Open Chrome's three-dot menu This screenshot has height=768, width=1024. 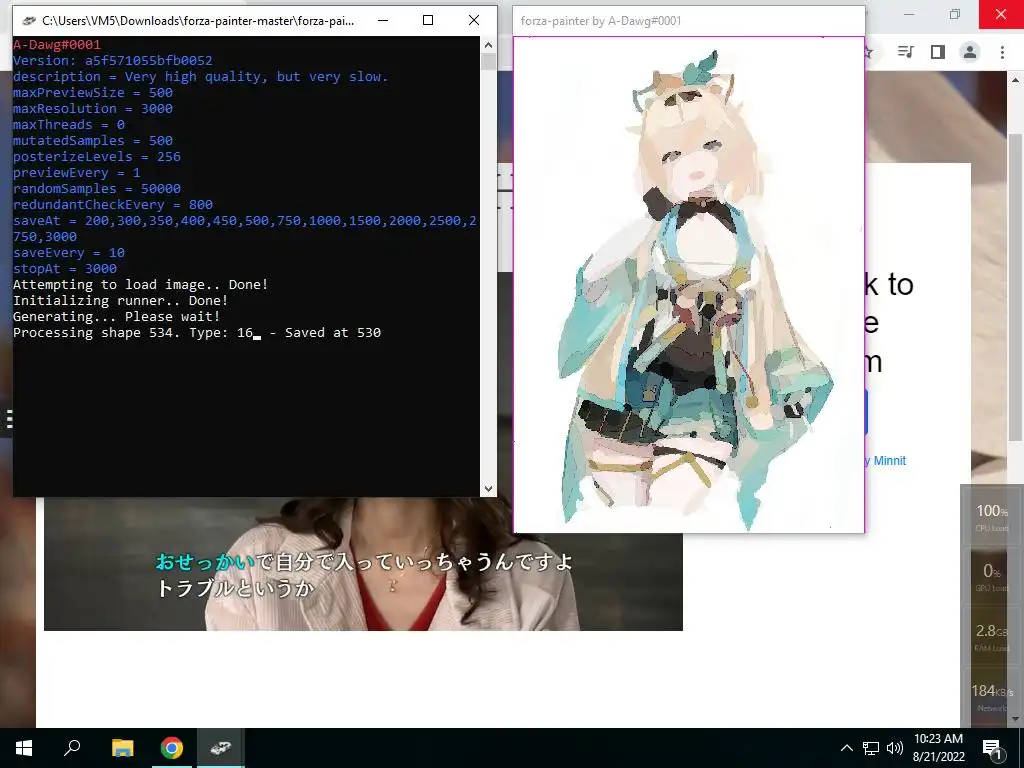pyautogui.click(x=1002, y=52)
